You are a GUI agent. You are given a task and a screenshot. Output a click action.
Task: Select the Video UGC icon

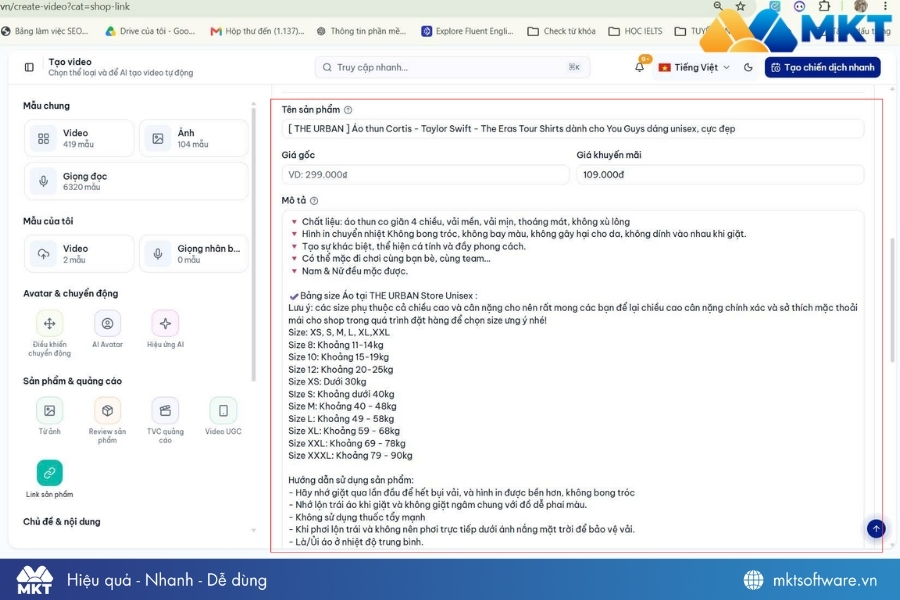[x=223, y=411]
